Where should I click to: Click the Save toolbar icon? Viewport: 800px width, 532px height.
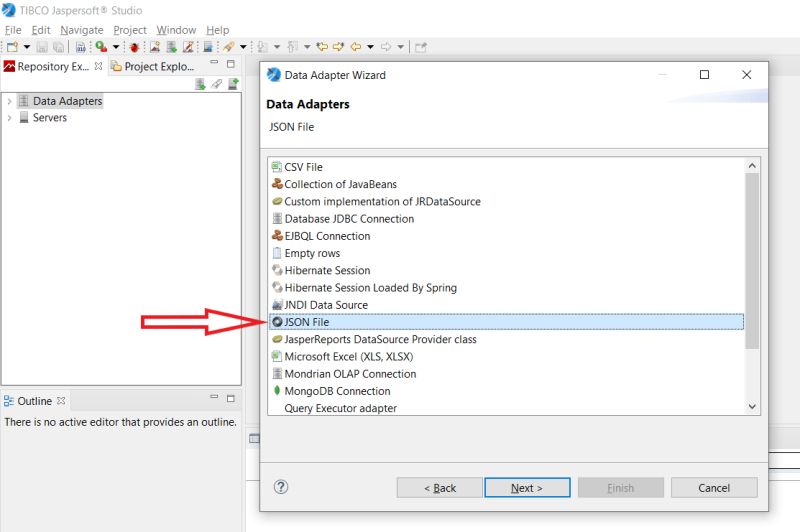(42, 47)
